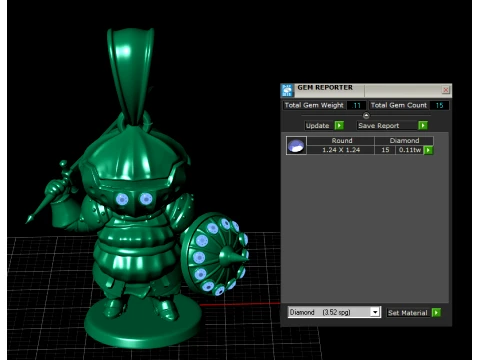Click the green arrow beside Update
The height and width of the screenshot is (360, 480).
pos(339,125)
